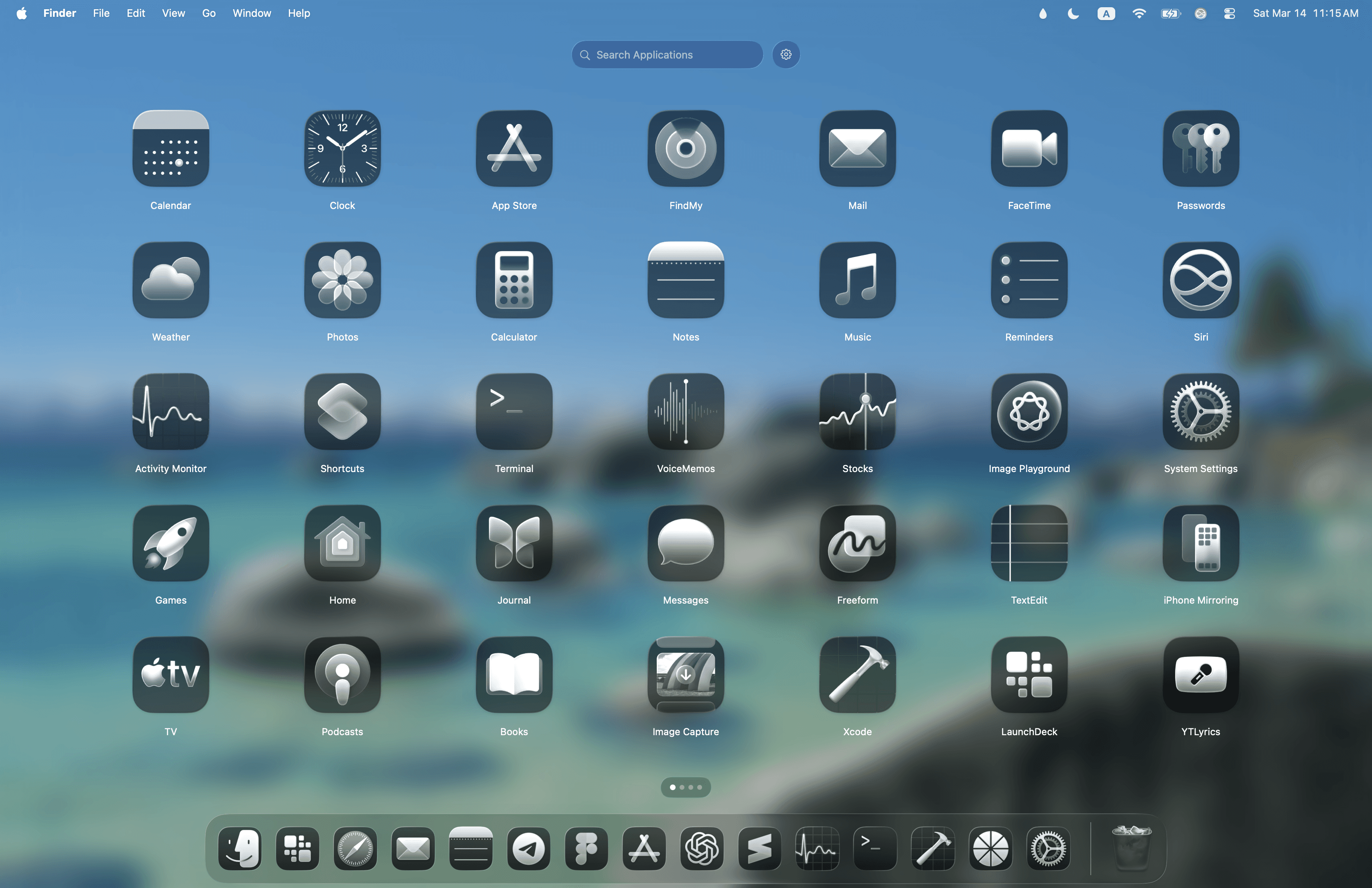1372x888 pixels.
Task: Launch VoiceMemos
Action: [686, 412]
